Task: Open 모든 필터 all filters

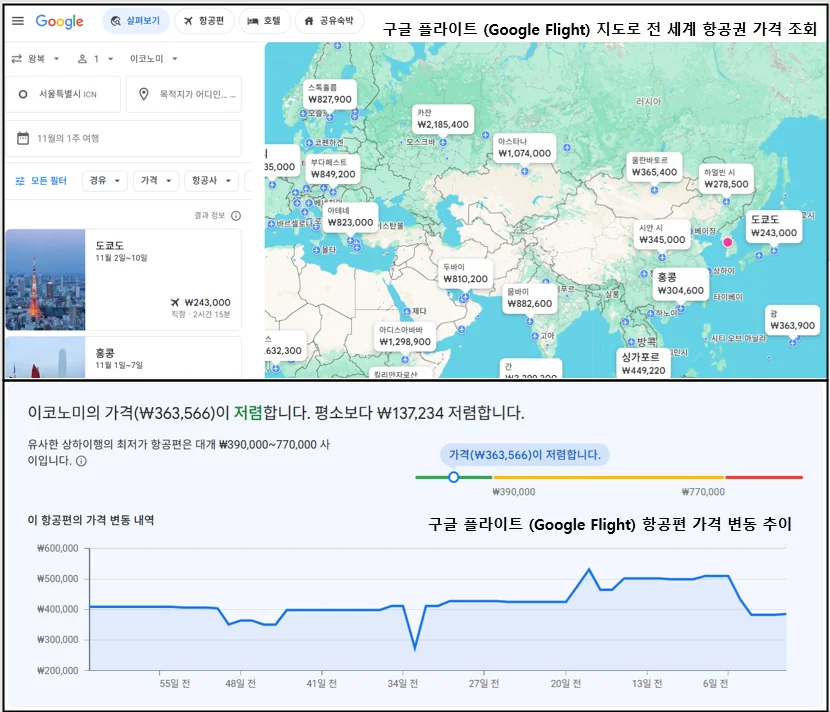Action: click(41, 181)
